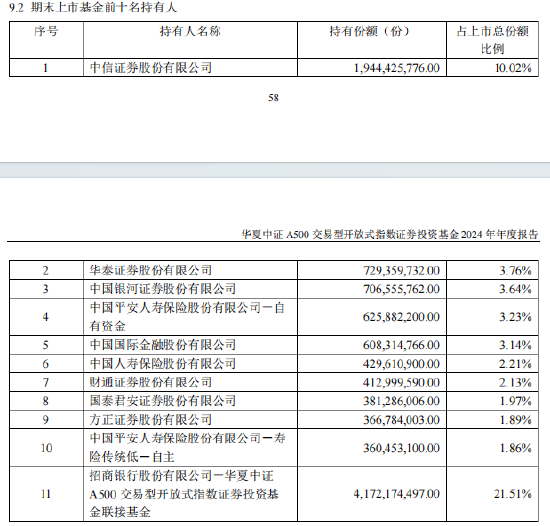
Task: Select holder name 财通证券股份有限公司
Action: (151, 382)
